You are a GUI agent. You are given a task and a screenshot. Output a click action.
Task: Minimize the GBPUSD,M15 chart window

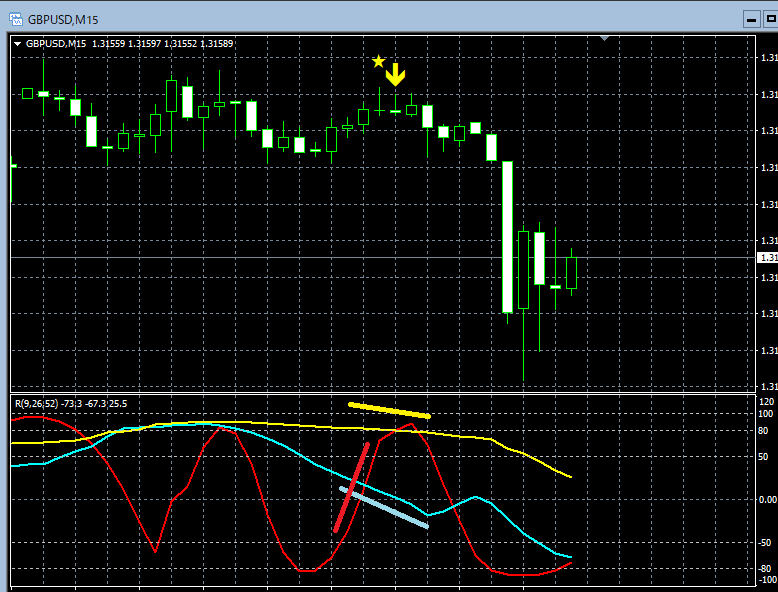[x=752, y=19]
